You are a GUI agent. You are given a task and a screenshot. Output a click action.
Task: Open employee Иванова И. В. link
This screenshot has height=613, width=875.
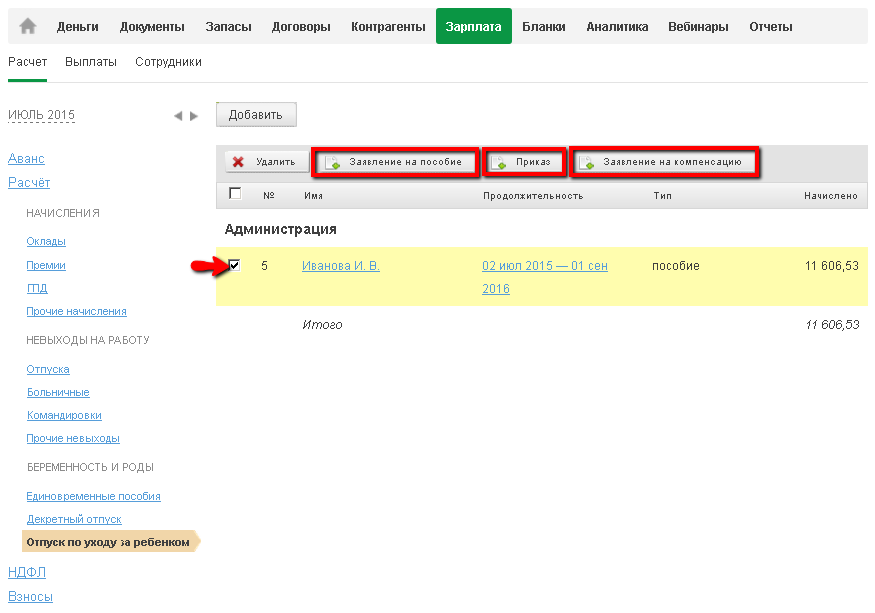point(340,266)
